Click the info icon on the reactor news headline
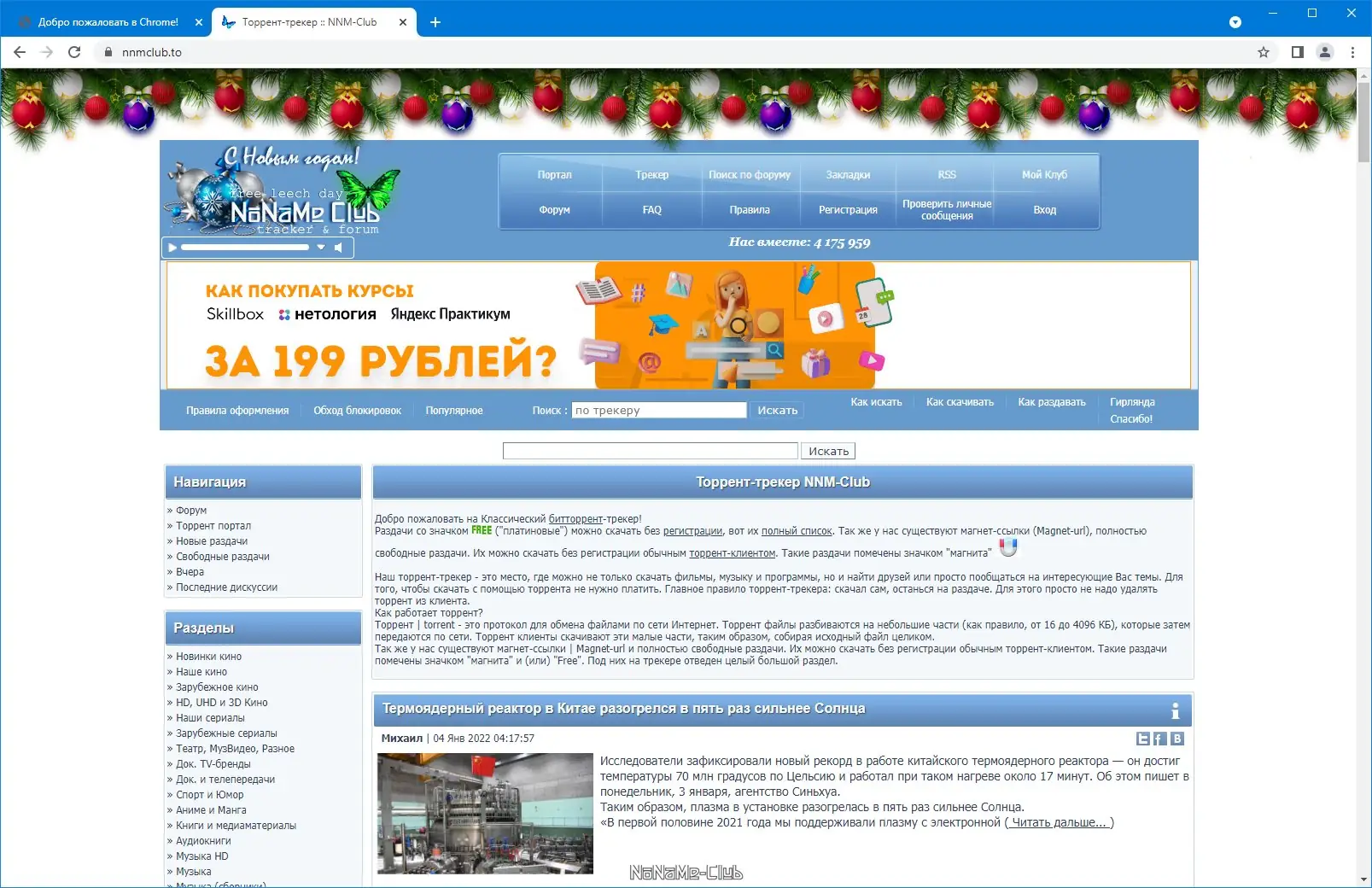This screenshot has height=888, width=1372. (1176, 710)
